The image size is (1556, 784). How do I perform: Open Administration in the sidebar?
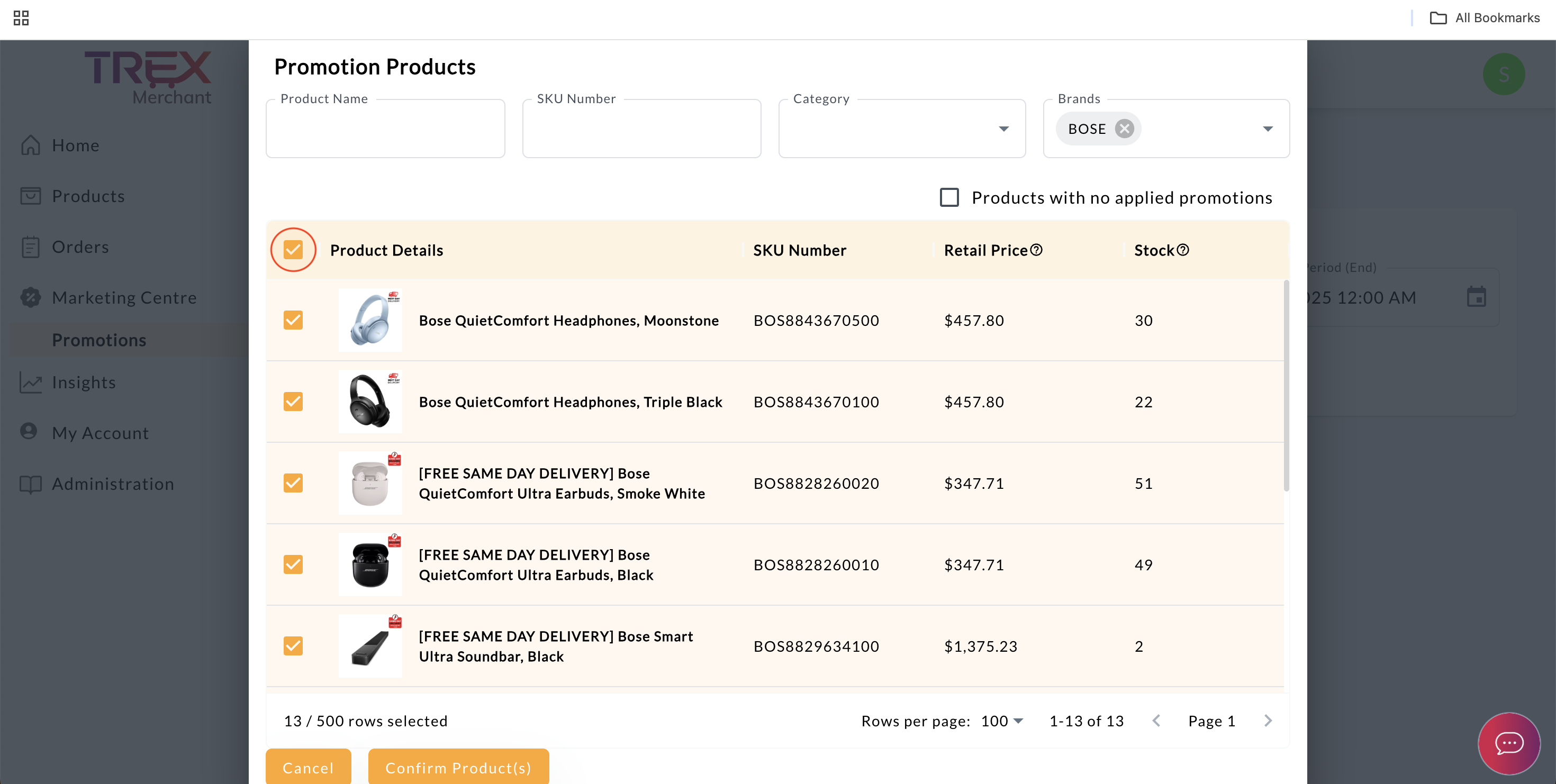(x=113, y=484)
